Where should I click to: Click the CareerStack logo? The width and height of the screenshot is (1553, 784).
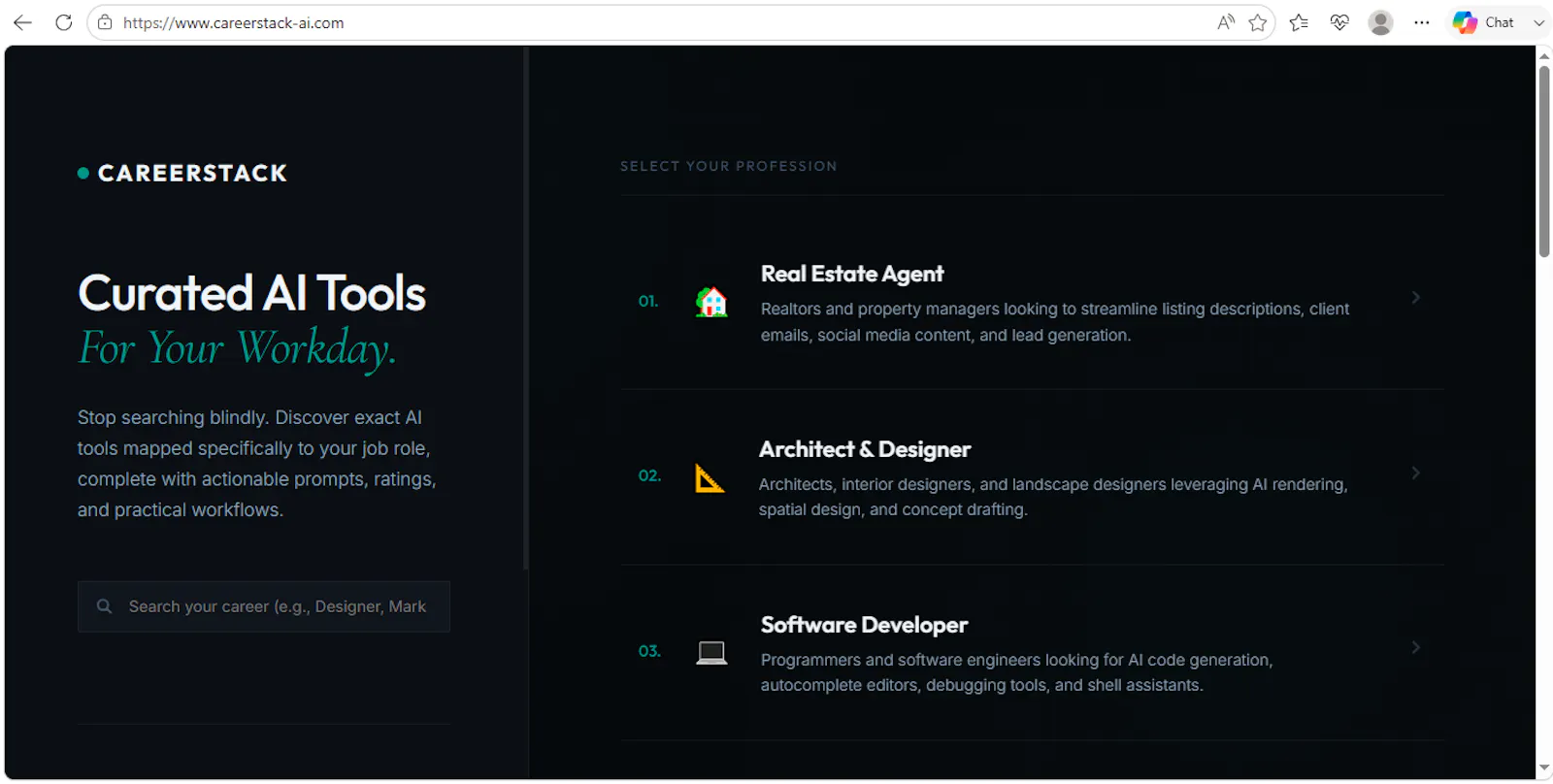click(x=182, y=173)
